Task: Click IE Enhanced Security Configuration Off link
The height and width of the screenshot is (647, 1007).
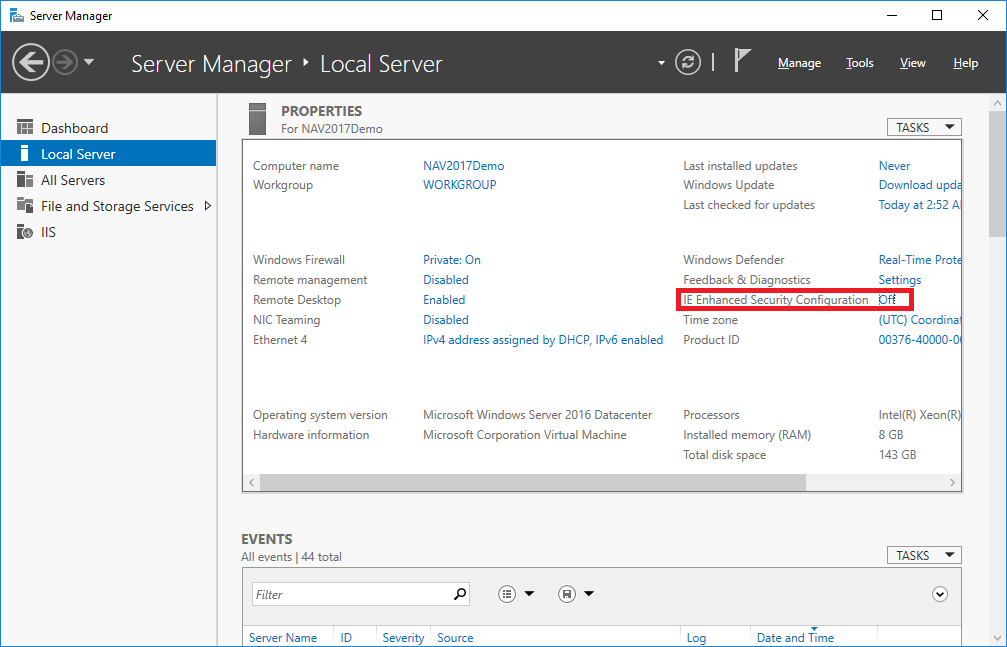Action: (x=887, y=299)
